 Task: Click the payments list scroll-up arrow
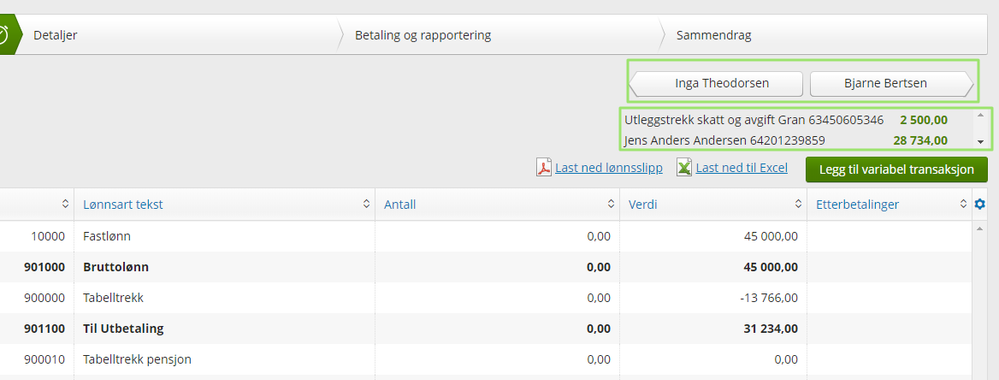pos(981,115)
